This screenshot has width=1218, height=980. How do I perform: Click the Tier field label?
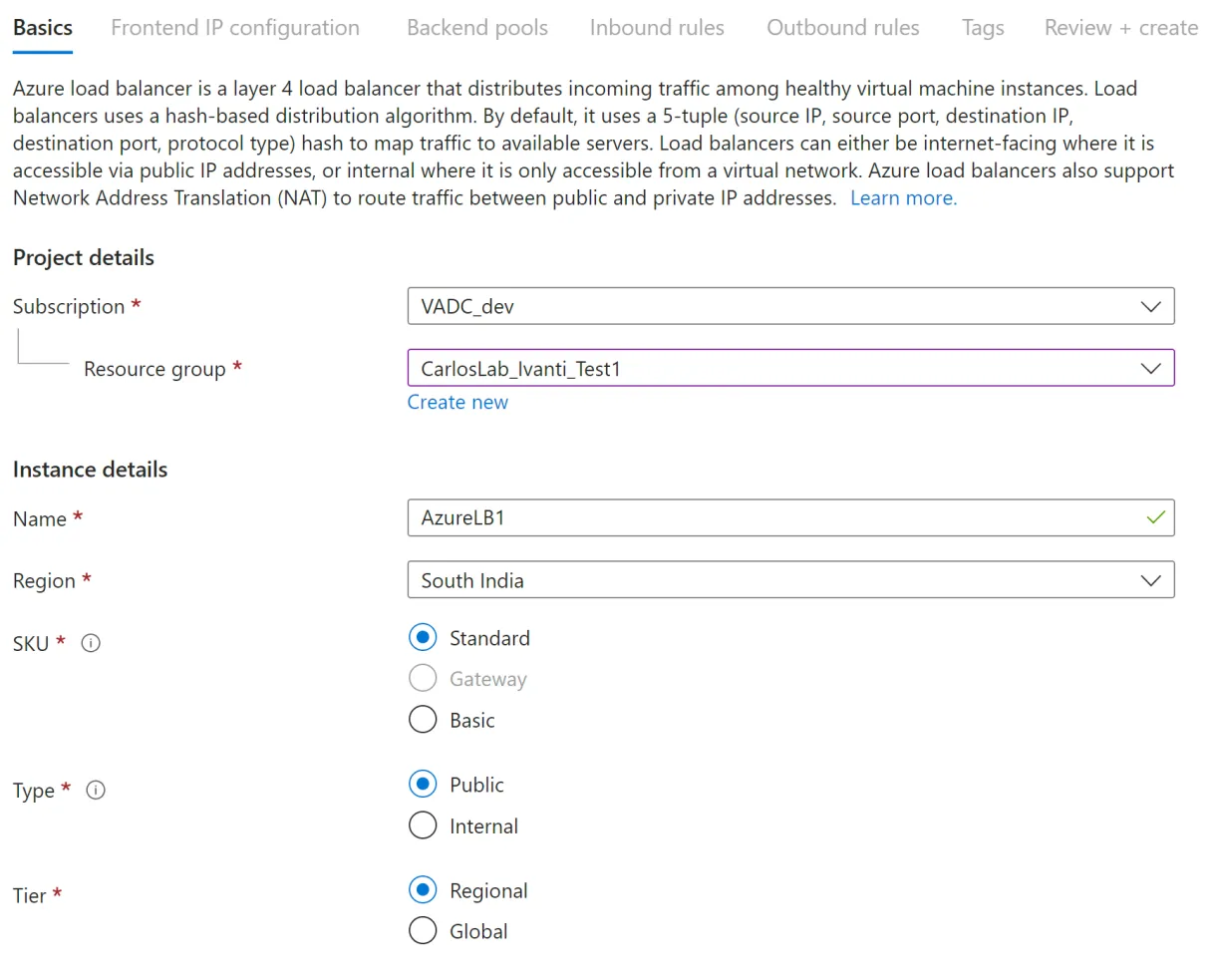coord(29,895)
